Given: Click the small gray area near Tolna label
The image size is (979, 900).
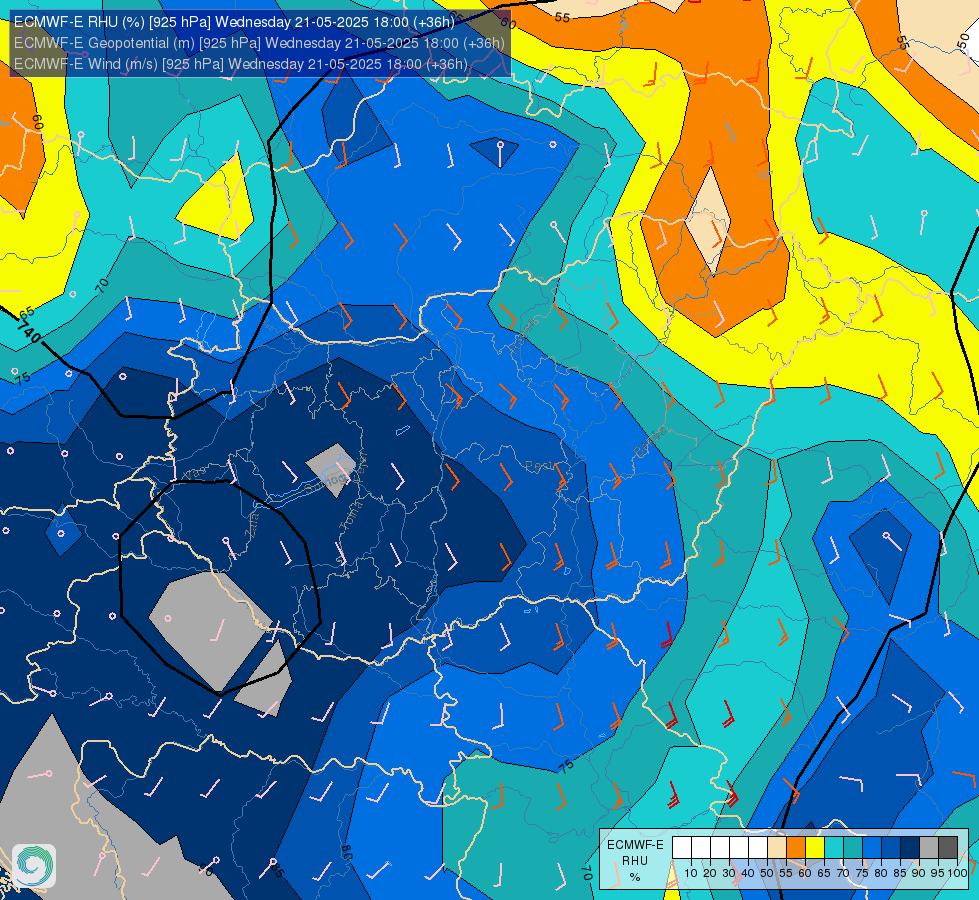Looking at the screenshot, I should (x=332, y=468).
